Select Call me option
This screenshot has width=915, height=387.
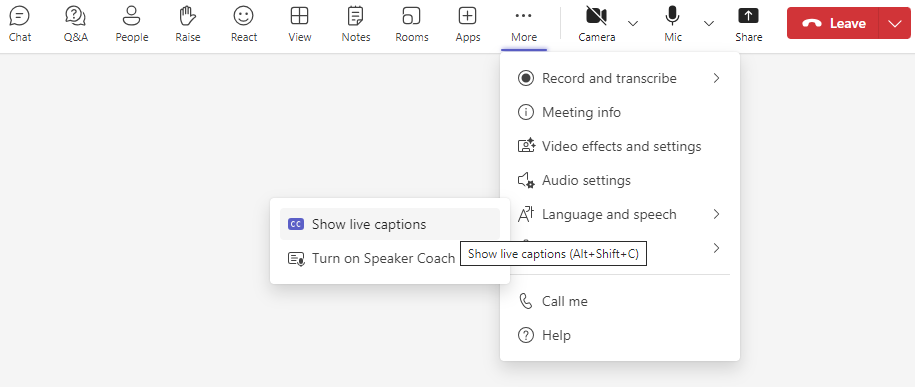(x=620, y=301)
